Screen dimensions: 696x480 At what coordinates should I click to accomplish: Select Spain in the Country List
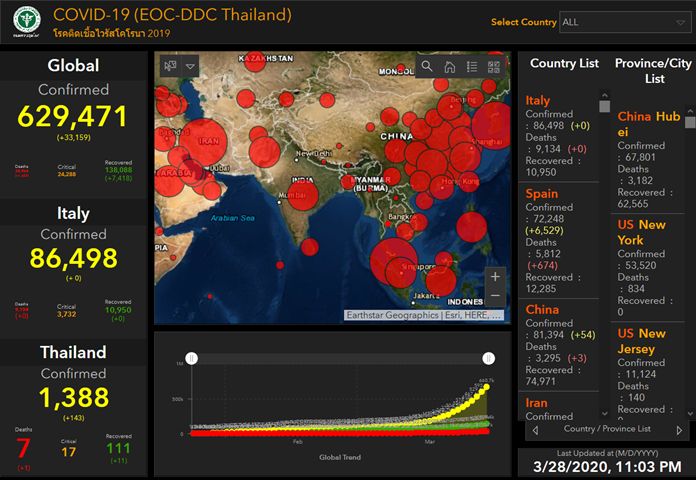[542, 192]
